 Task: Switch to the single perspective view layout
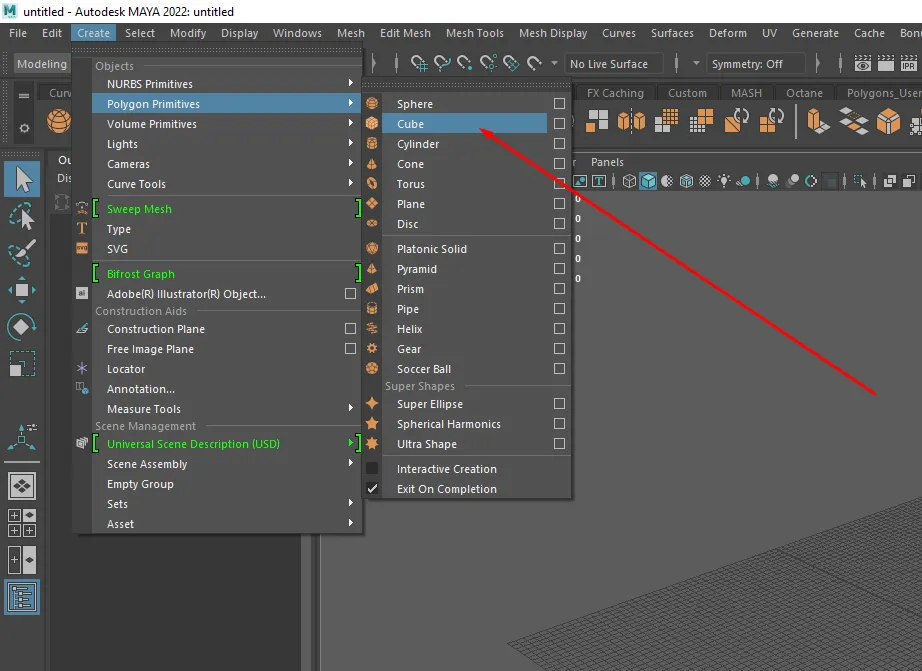[22, 486]
